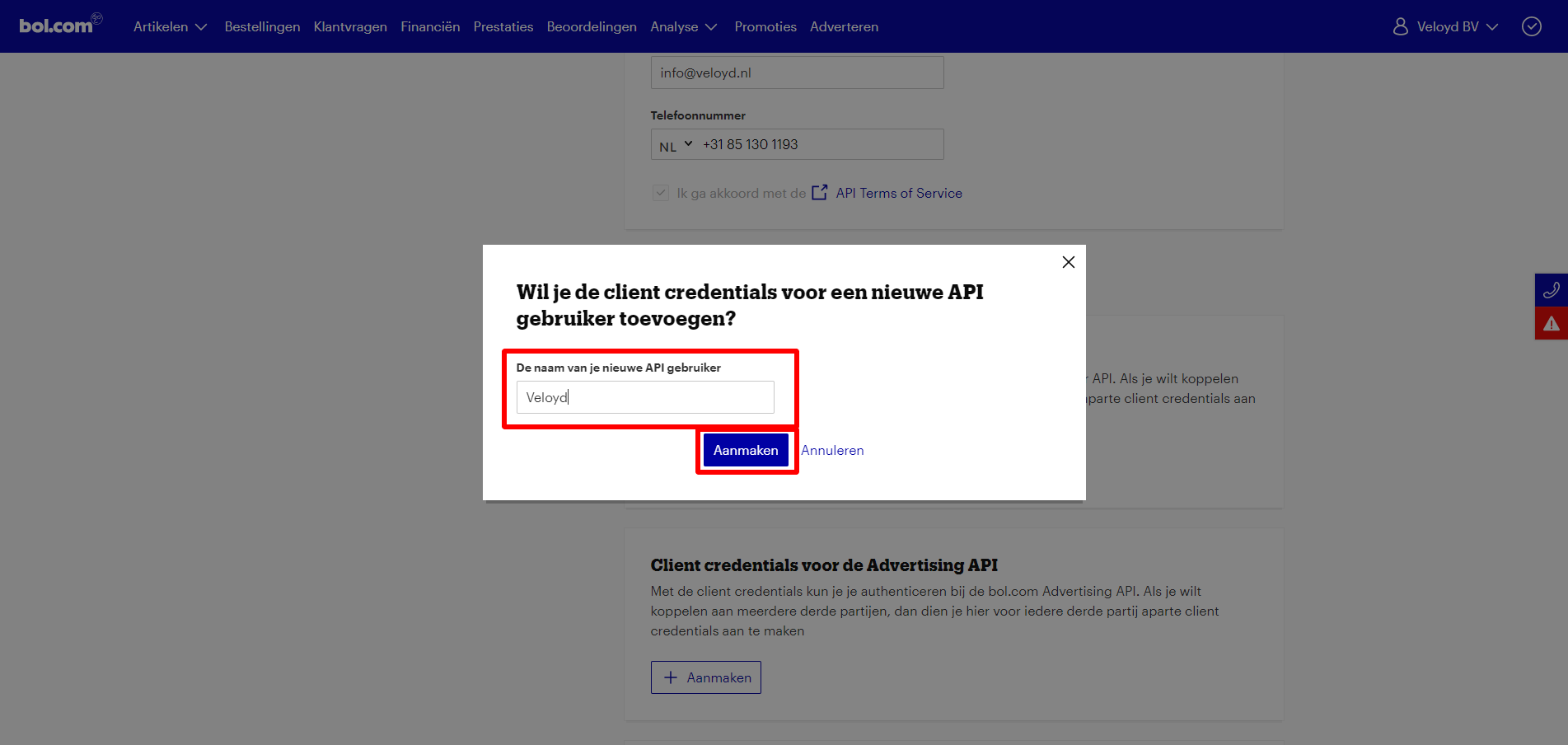The height and width of the screenshot is (745, 1568).
Task: Click Aanmaken under Advertising API
Action: (x=706, y=677)
